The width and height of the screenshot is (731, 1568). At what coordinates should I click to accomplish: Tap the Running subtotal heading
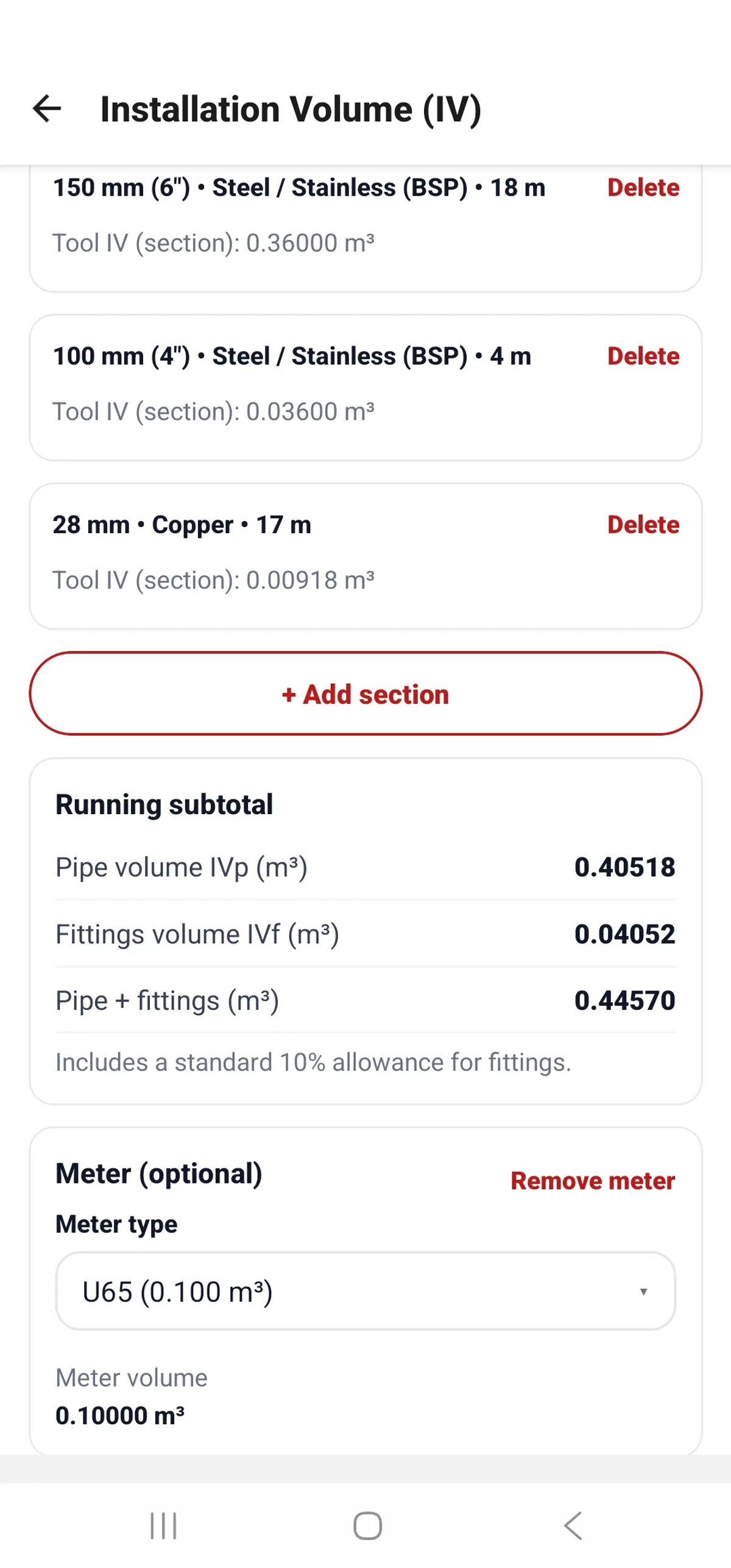164,804
